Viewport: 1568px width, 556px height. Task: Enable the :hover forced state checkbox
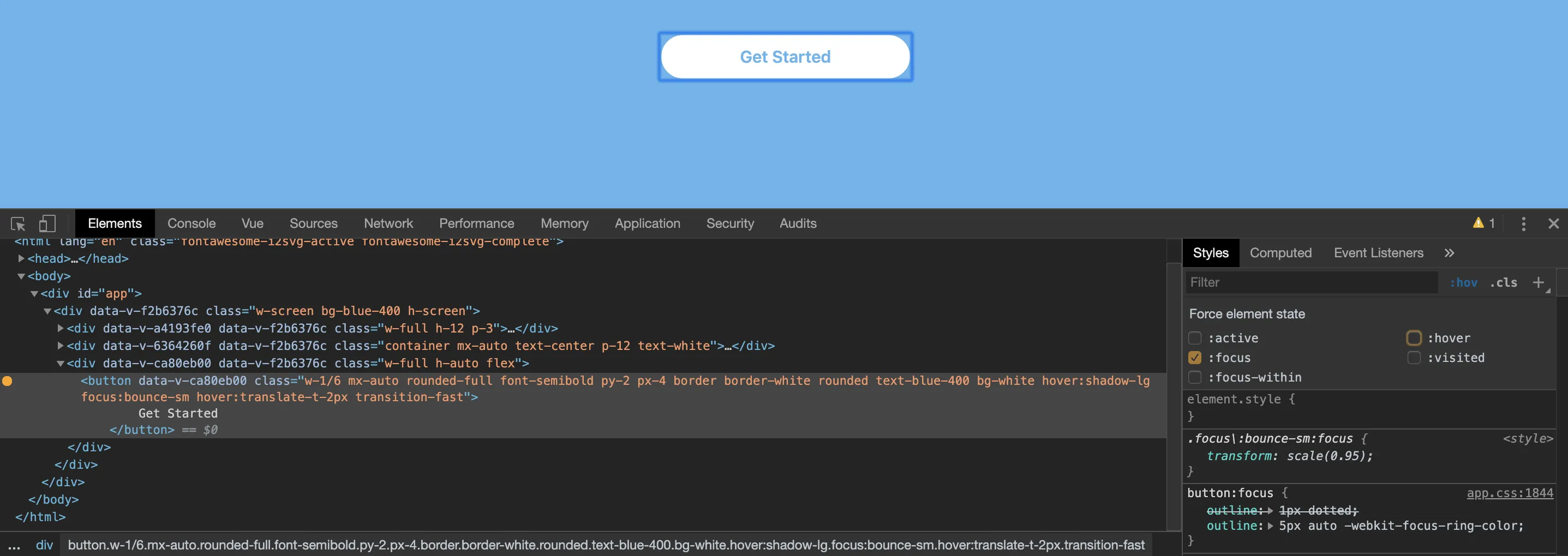coord(1414,338)
